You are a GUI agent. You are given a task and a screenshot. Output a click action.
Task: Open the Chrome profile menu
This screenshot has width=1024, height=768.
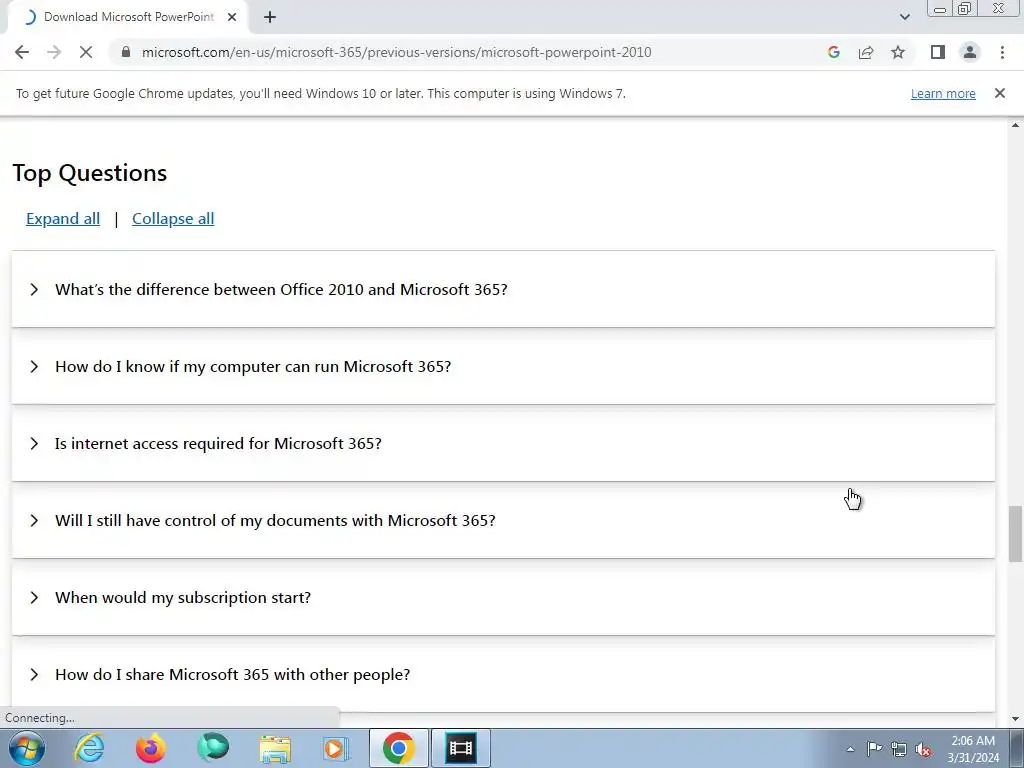point(970,52)
